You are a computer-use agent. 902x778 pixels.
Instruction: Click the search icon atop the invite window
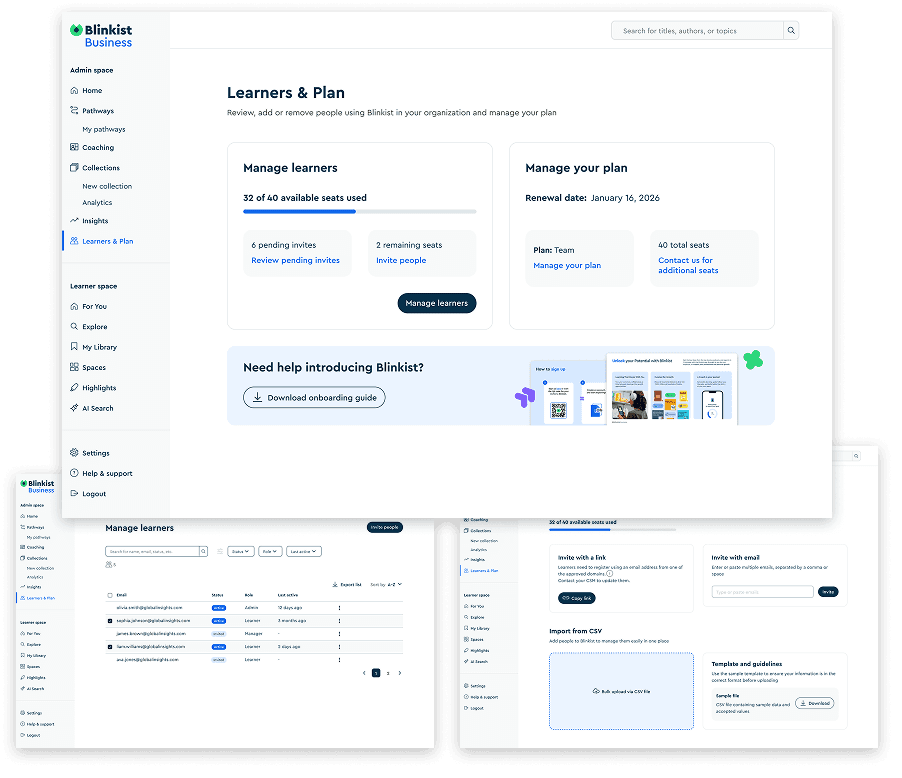tap(856, 456)
